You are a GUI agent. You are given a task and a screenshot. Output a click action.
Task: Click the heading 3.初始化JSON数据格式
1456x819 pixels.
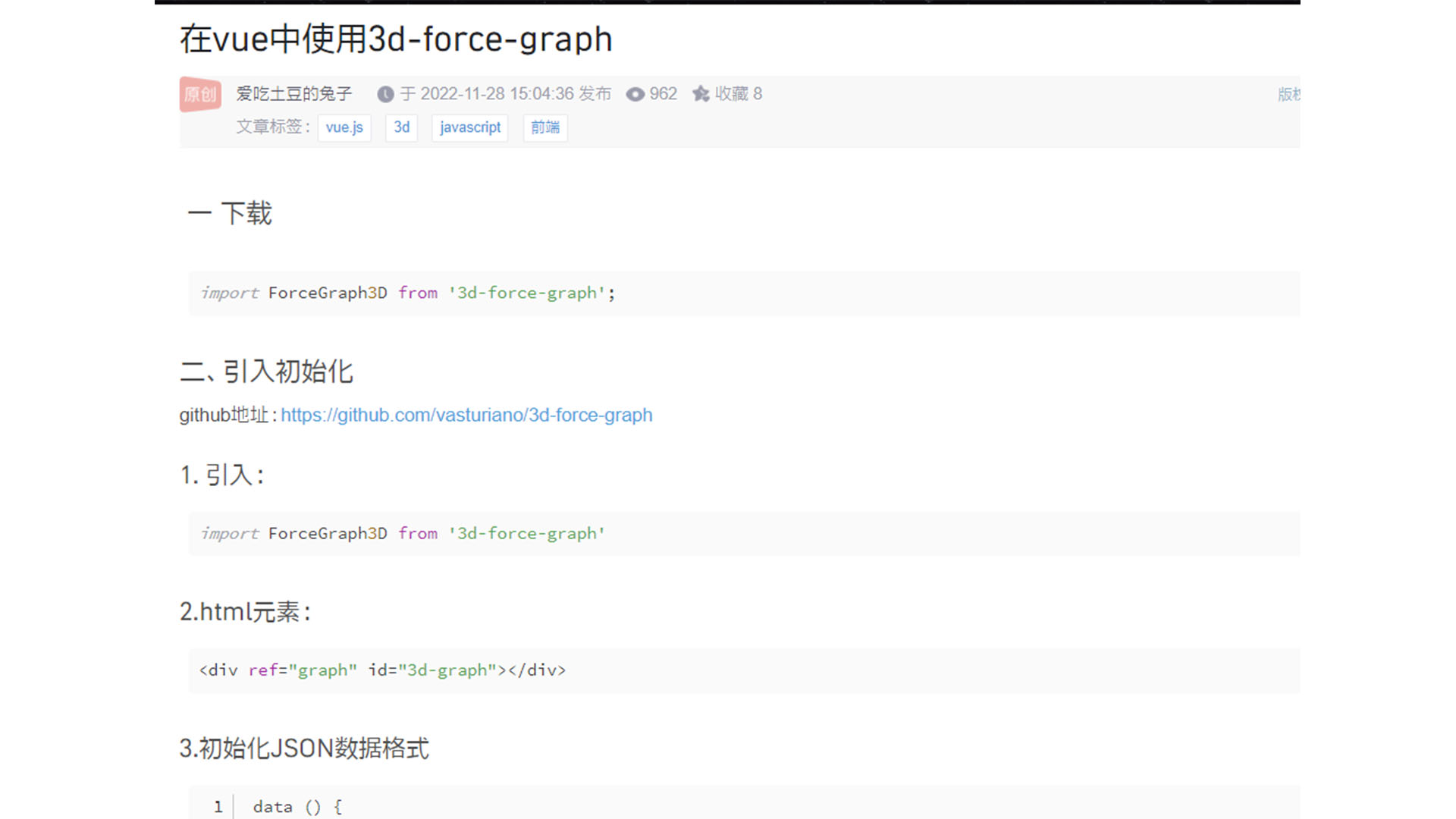tap(304, 748)
